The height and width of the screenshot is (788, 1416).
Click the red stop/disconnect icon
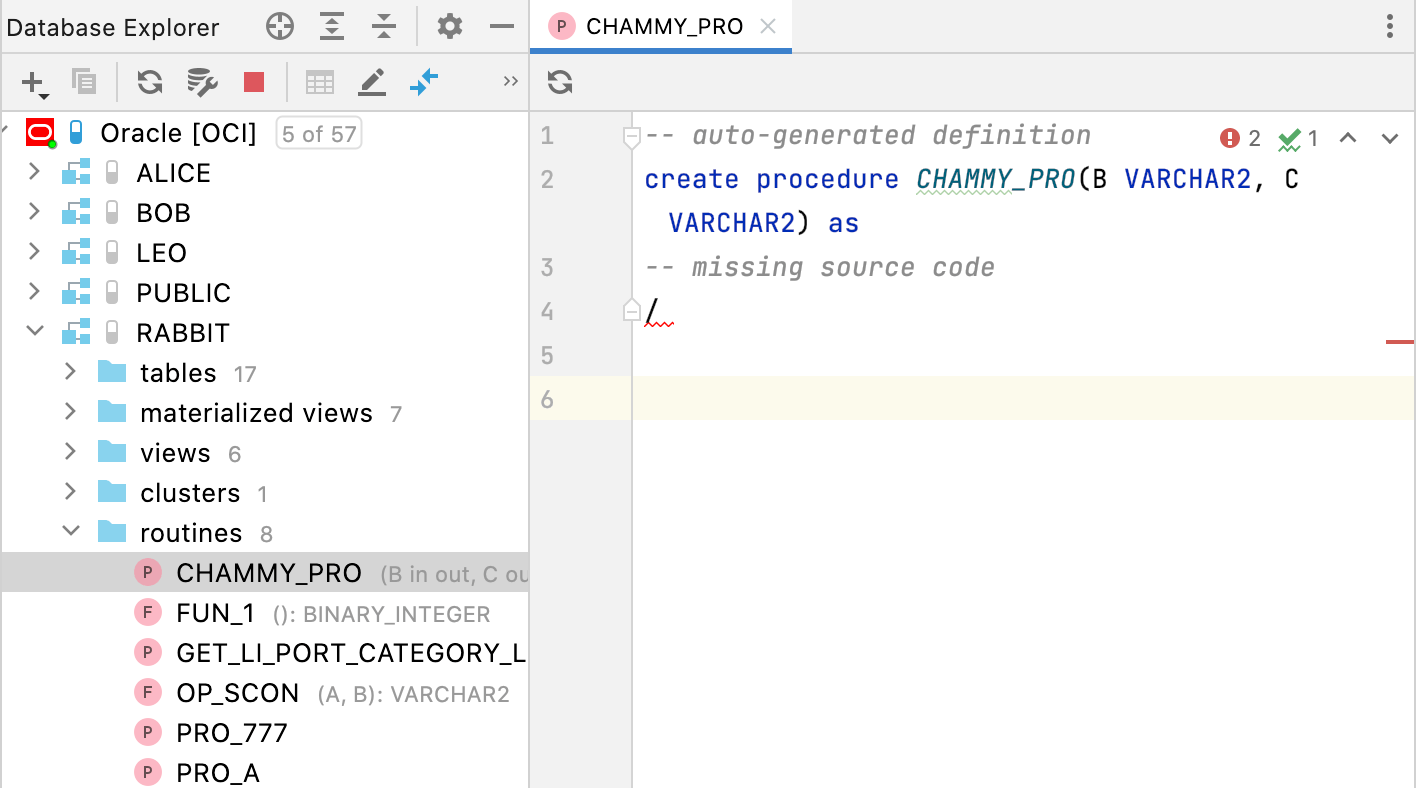point(254,82)
